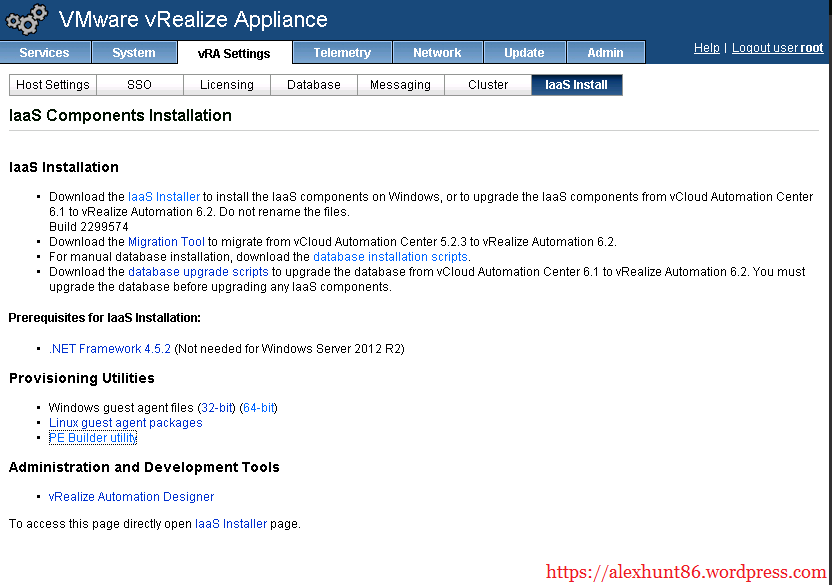This screenshot has width=832, height=585.
Task: Open the vRealize Automation Designer link
Action: pyautogui.click(x=131, y=497)
